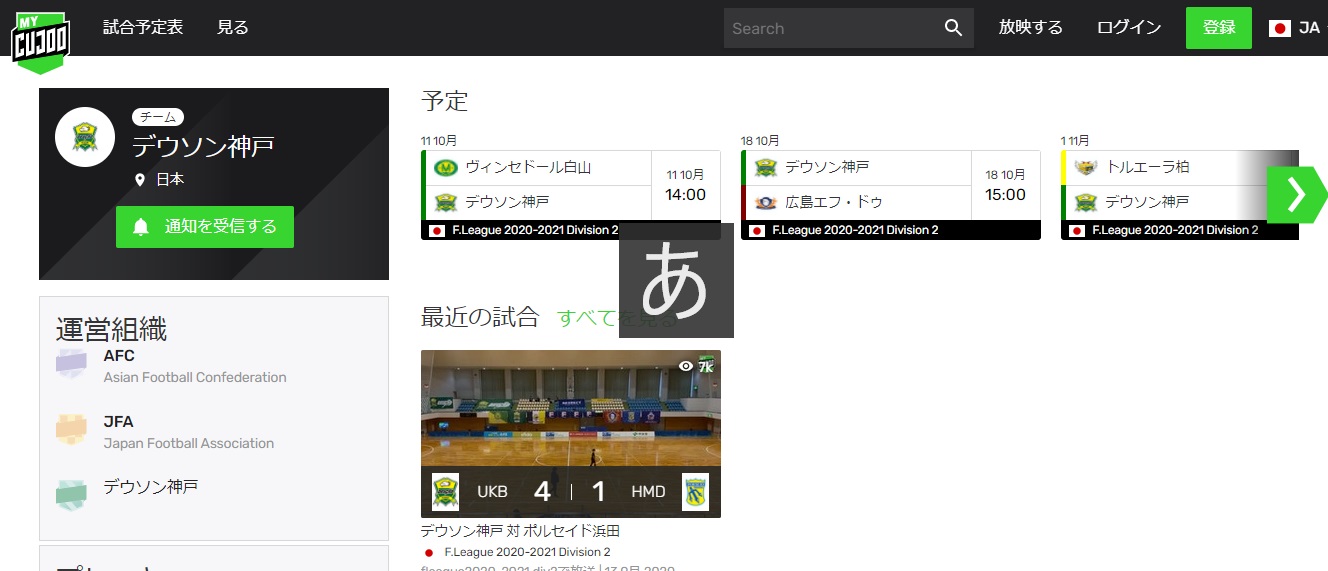
Task: Click Asian Football Confederation text
Action: pos(195,377)
